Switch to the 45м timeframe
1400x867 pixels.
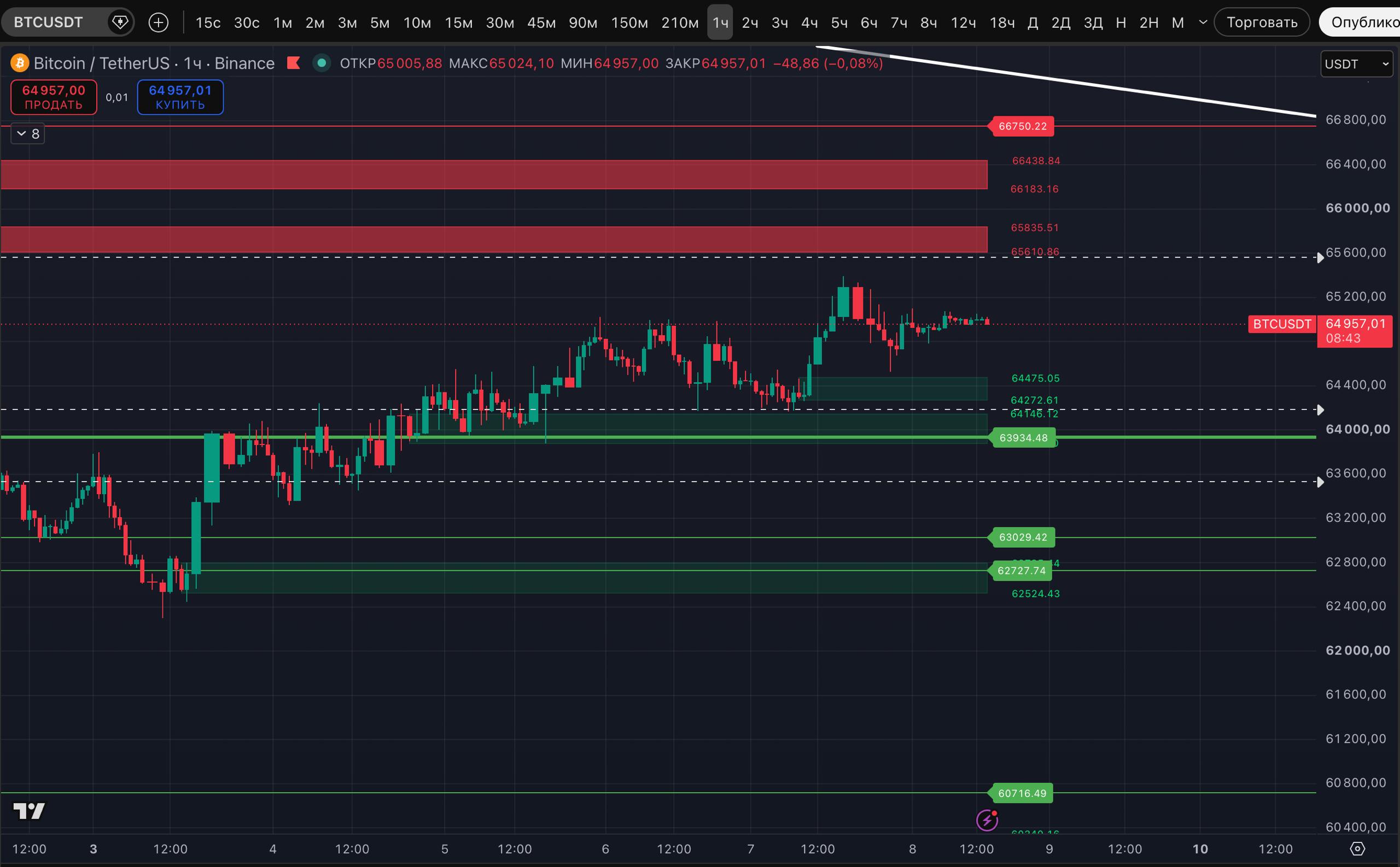(541, 22)
